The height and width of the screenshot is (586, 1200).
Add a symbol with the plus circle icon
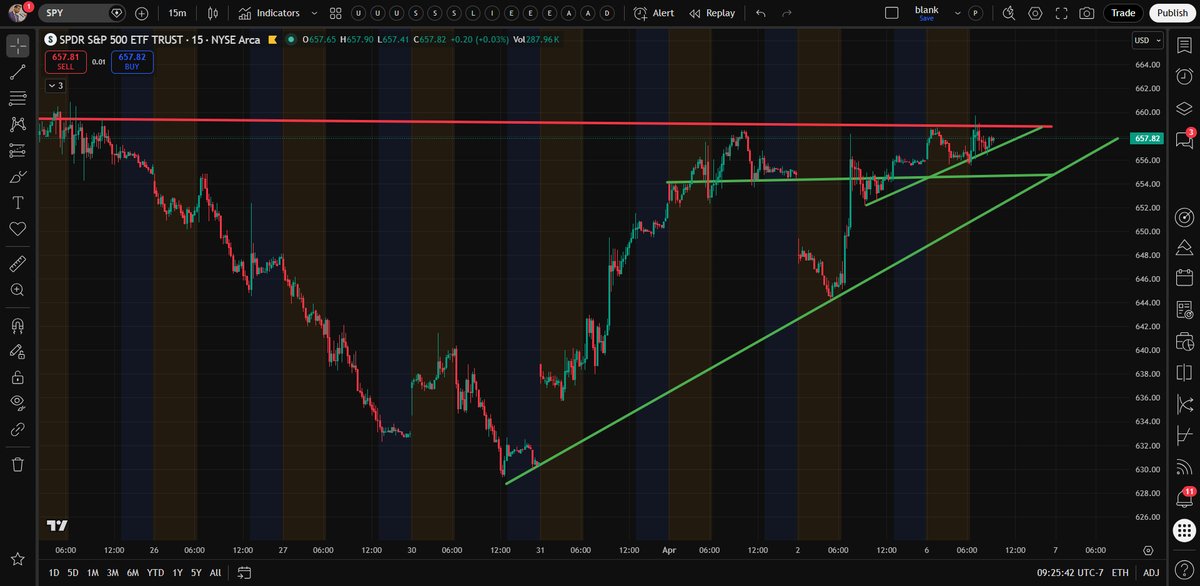pos(141,13)
